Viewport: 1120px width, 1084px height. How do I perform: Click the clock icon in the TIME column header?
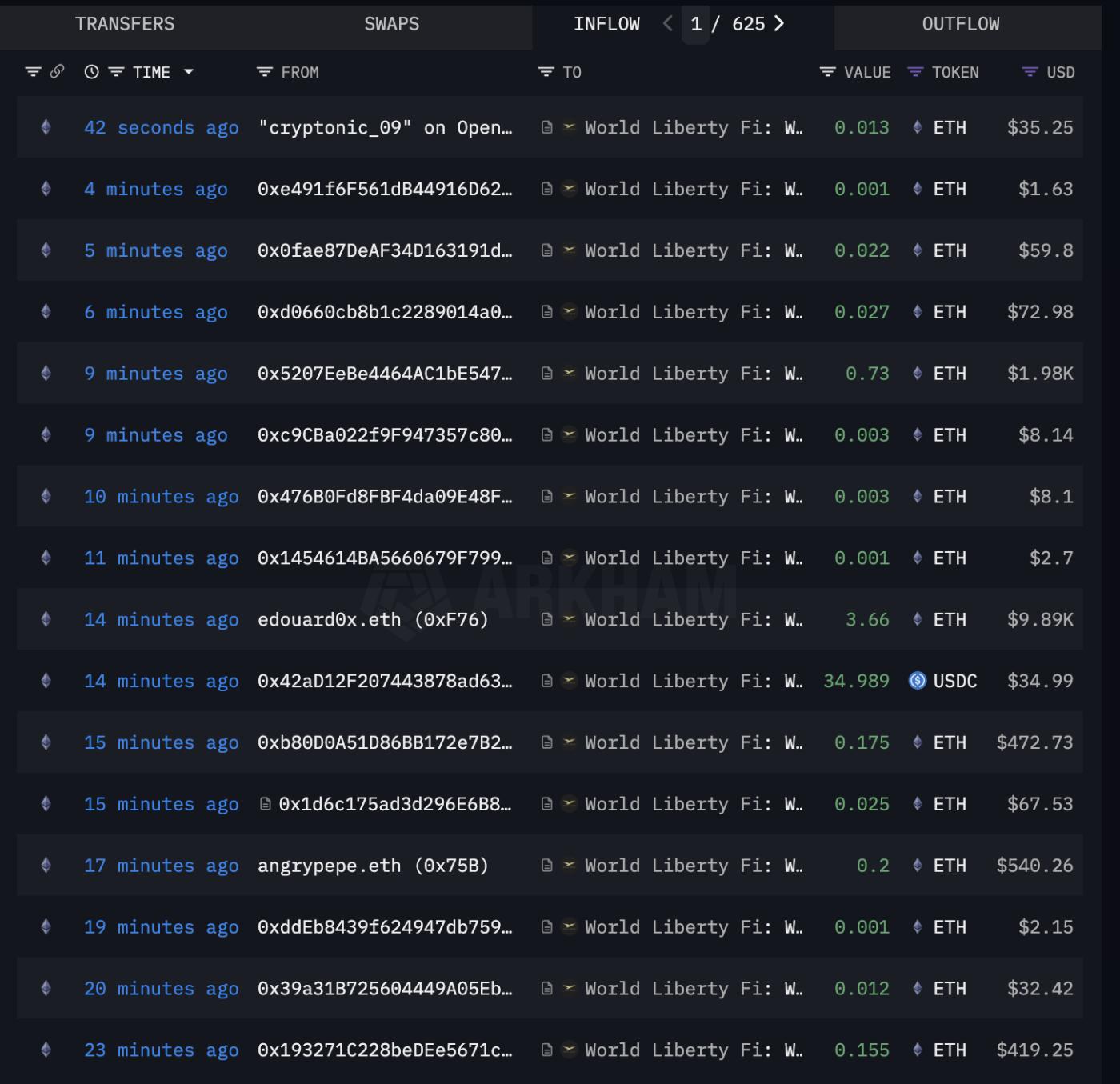90,72
